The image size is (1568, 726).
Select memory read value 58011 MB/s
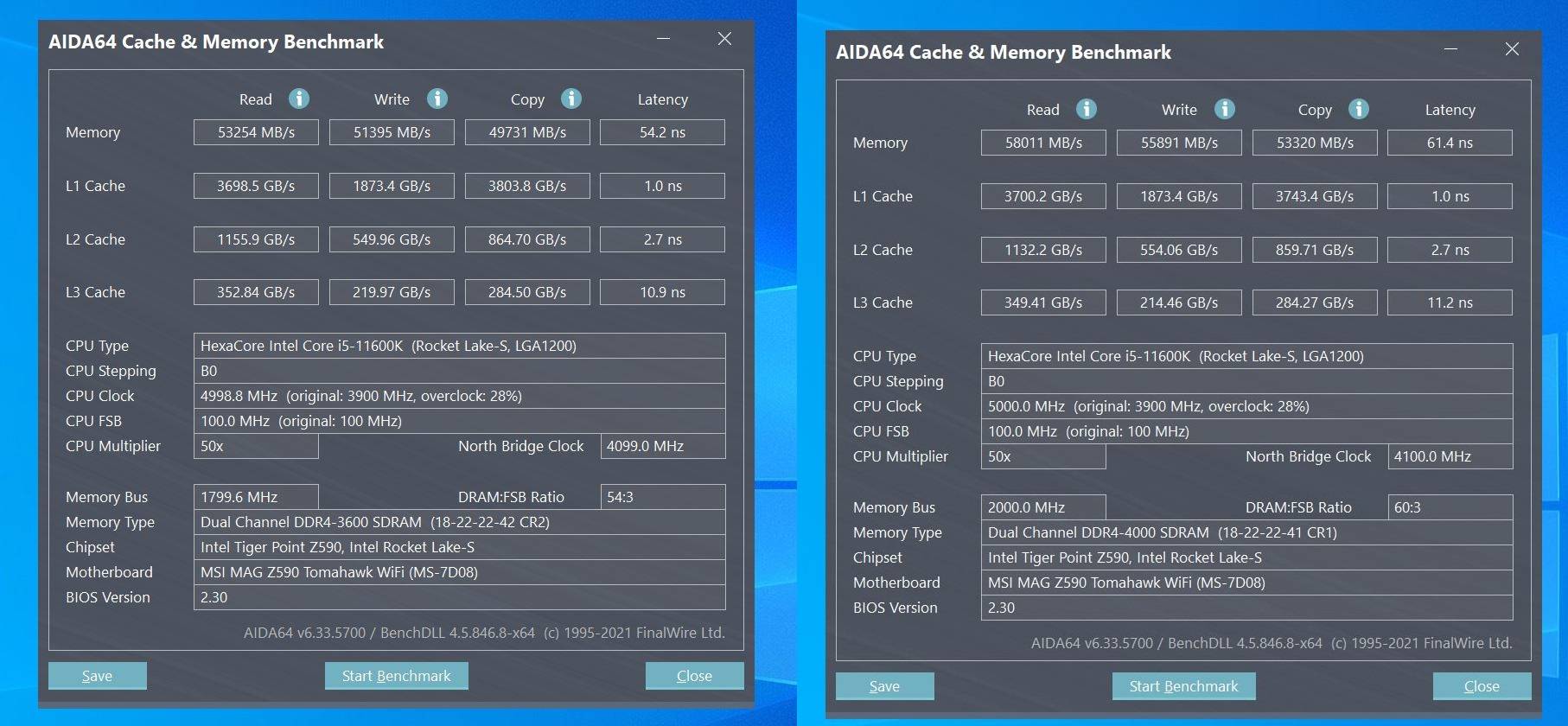coord(1043,143)
